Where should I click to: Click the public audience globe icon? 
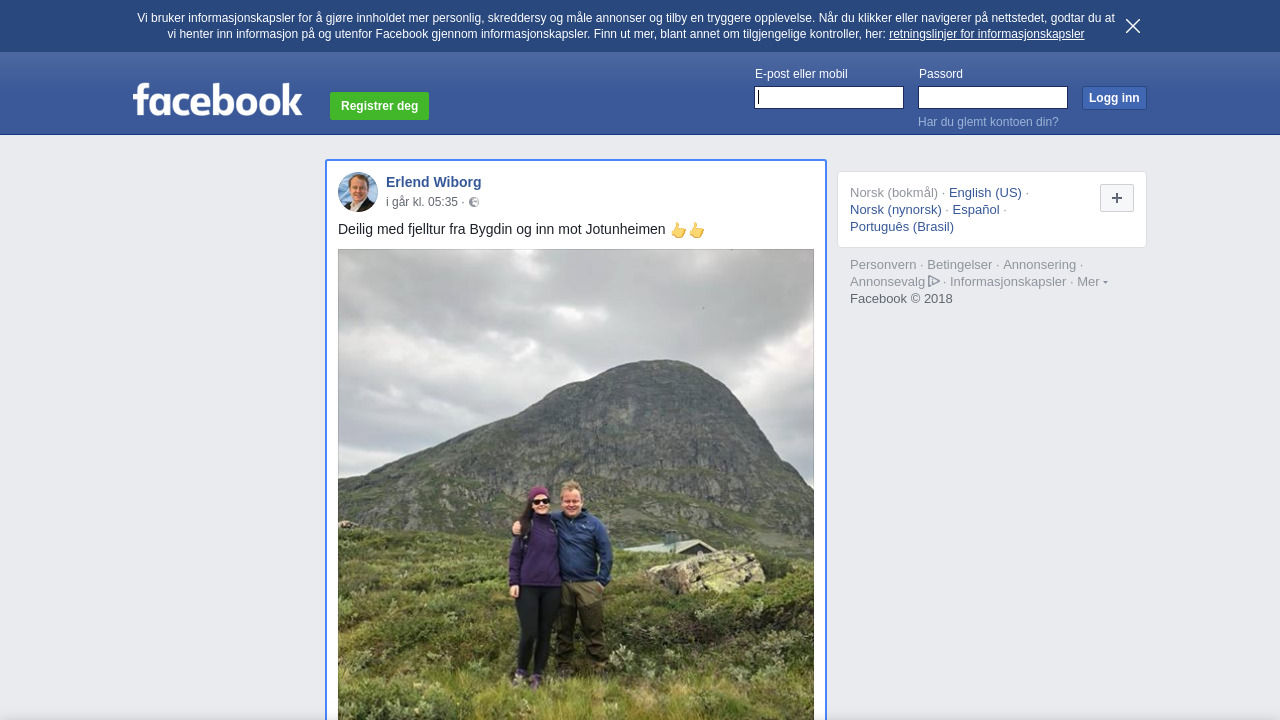pos(474,202)
